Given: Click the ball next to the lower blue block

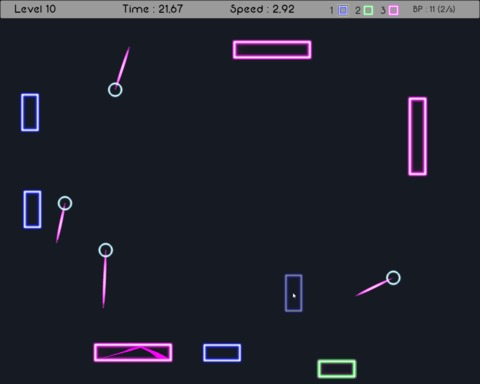Looking at the screenshot, I should point(65,203).
